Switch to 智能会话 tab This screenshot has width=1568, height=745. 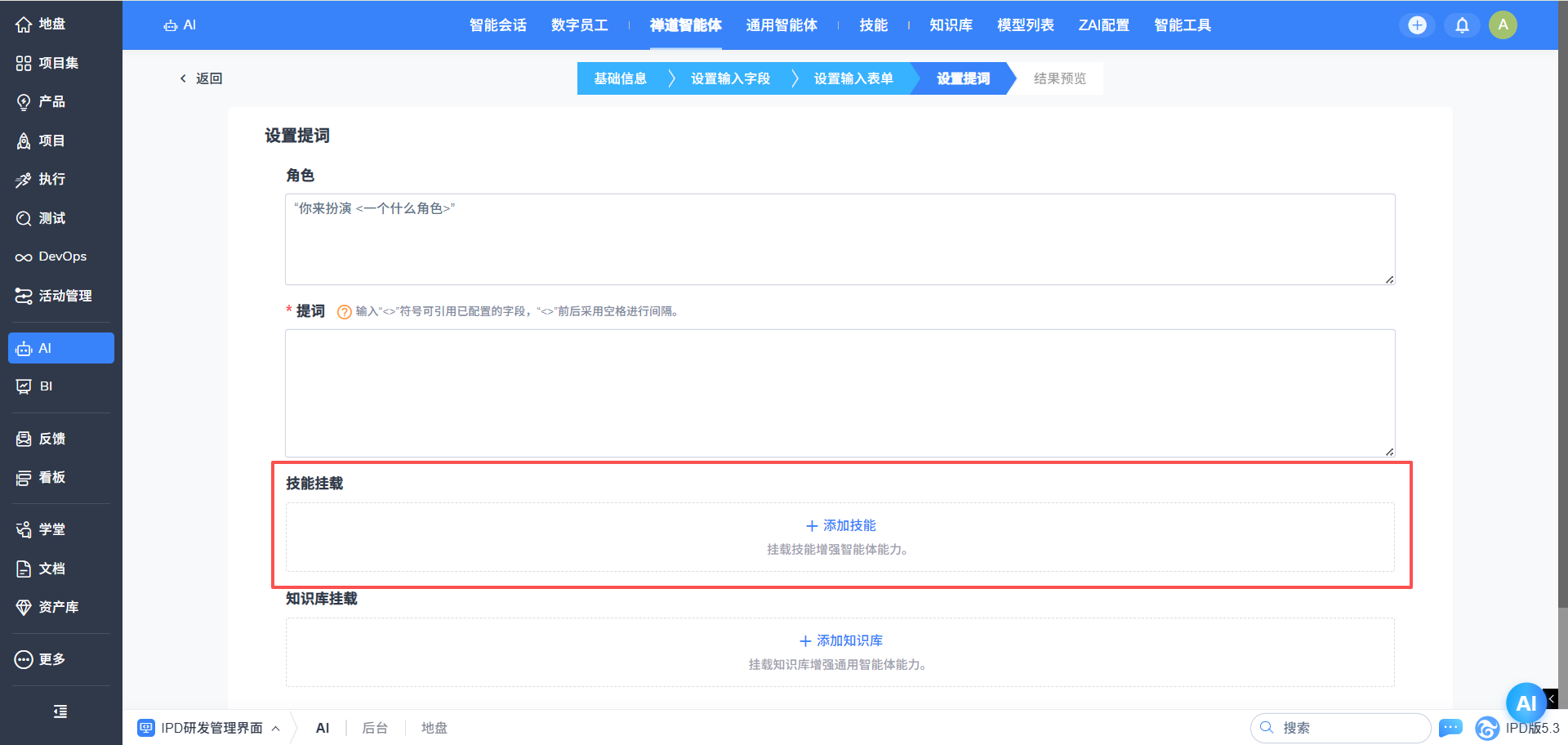coord(498,25)
